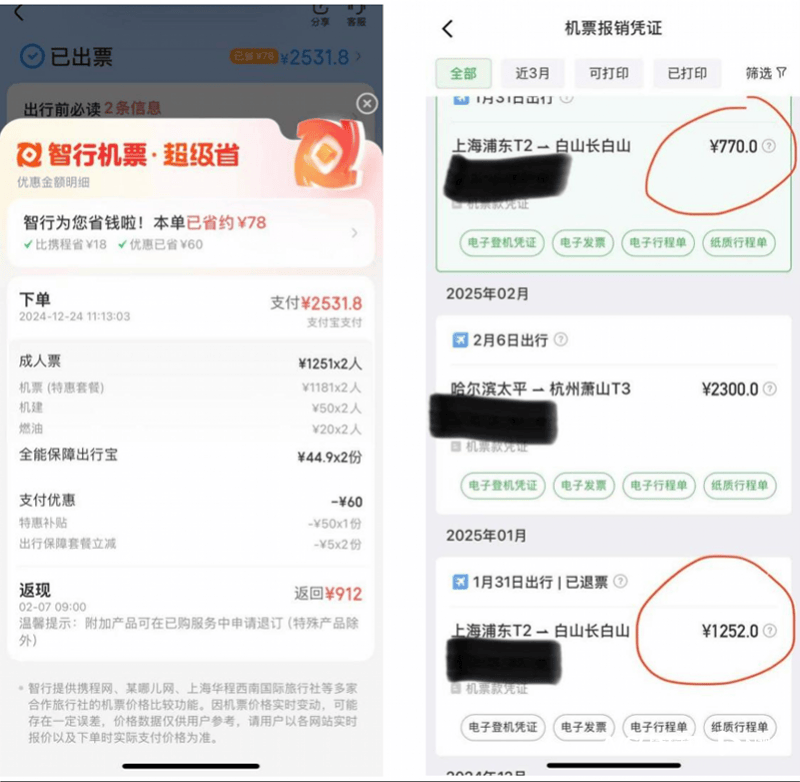Switch to the 可打印 tab
The height and width of the screenshot is (782, 800).
tap(609, 73)
